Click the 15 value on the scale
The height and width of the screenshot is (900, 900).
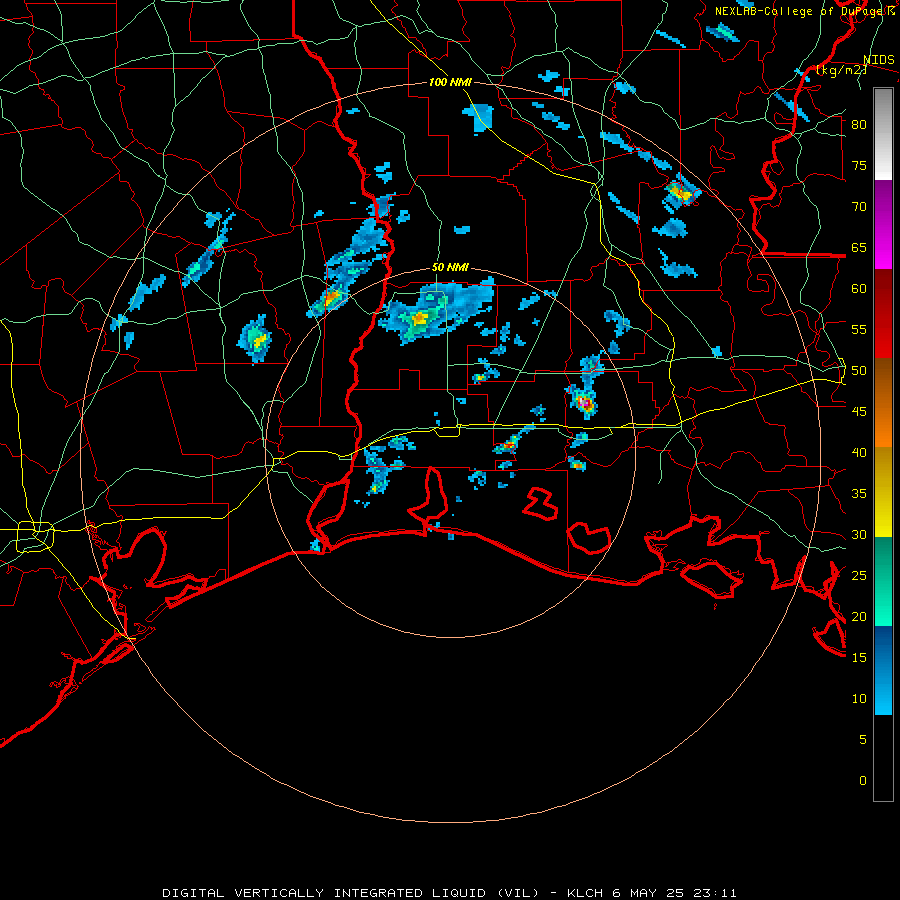(x=859, y=658)
